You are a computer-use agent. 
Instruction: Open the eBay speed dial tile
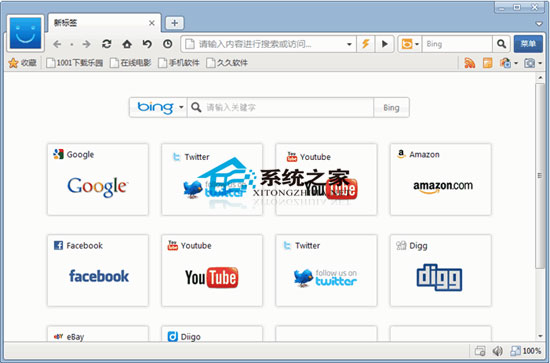(x=98, y=334)
